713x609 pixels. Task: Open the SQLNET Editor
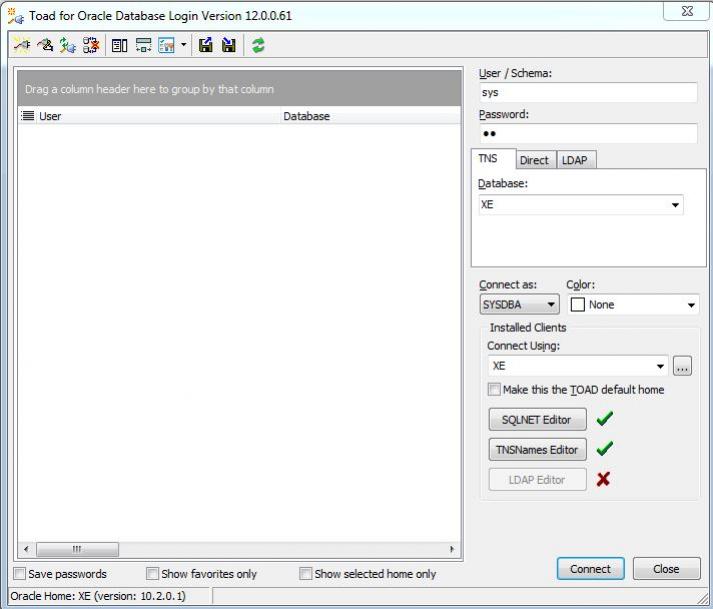(537, 419)
